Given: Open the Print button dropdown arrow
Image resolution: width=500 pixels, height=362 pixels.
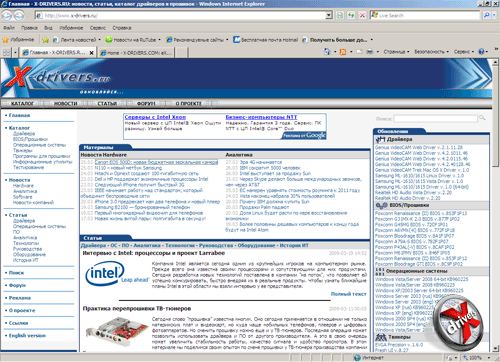Looking at the screenshot, I should (378, 52).
